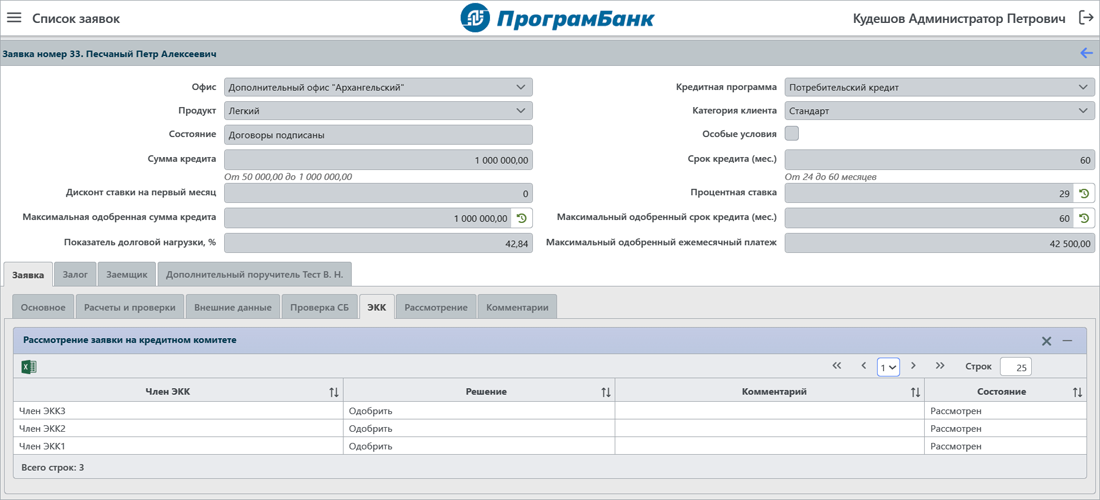The width and height of the screenshot is (1100, 500).
Task: Open the Проверка СБ tab
Action: pos(319,307)
